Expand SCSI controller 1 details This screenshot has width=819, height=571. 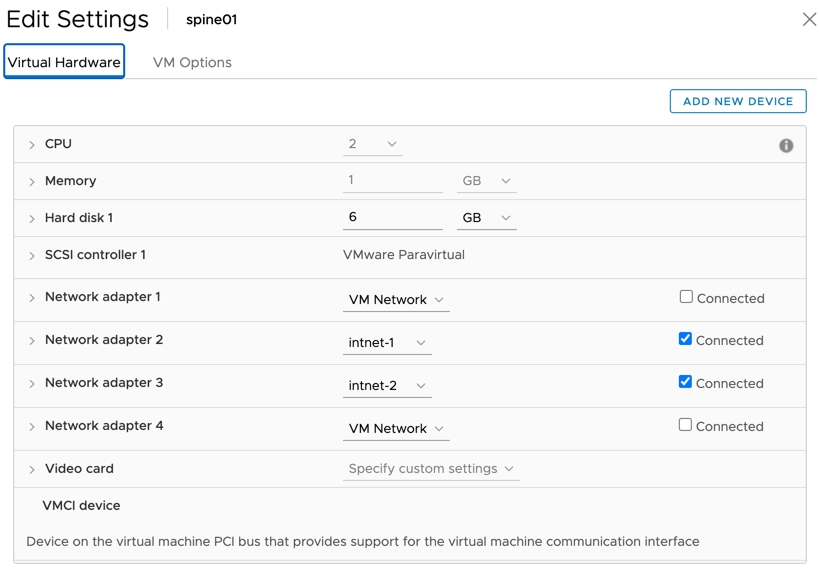coord(32,256)
